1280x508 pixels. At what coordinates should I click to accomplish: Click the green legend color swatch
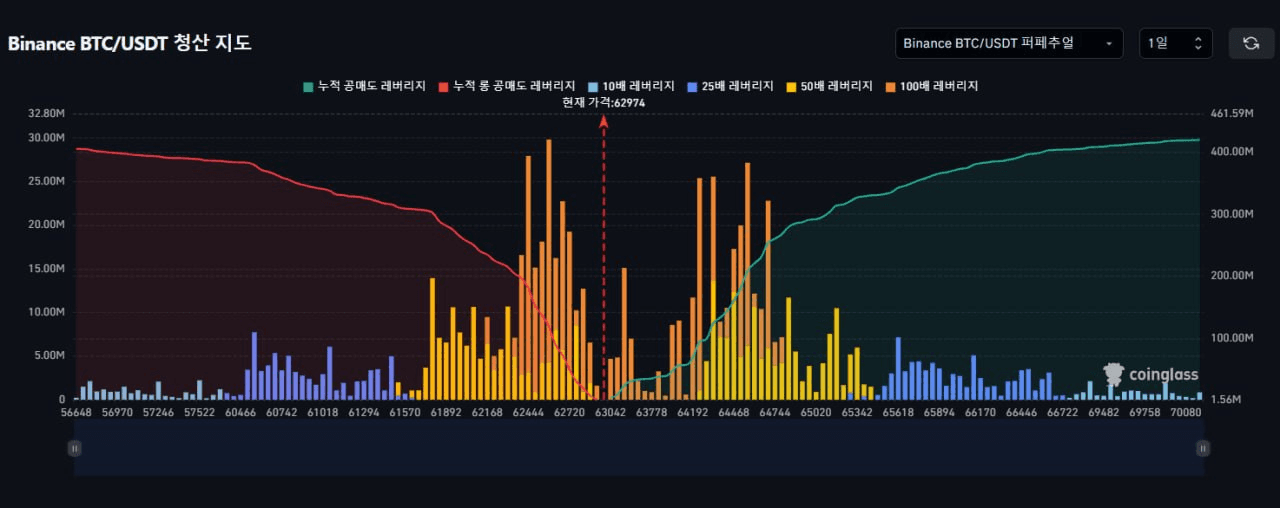tap(309, 86)
